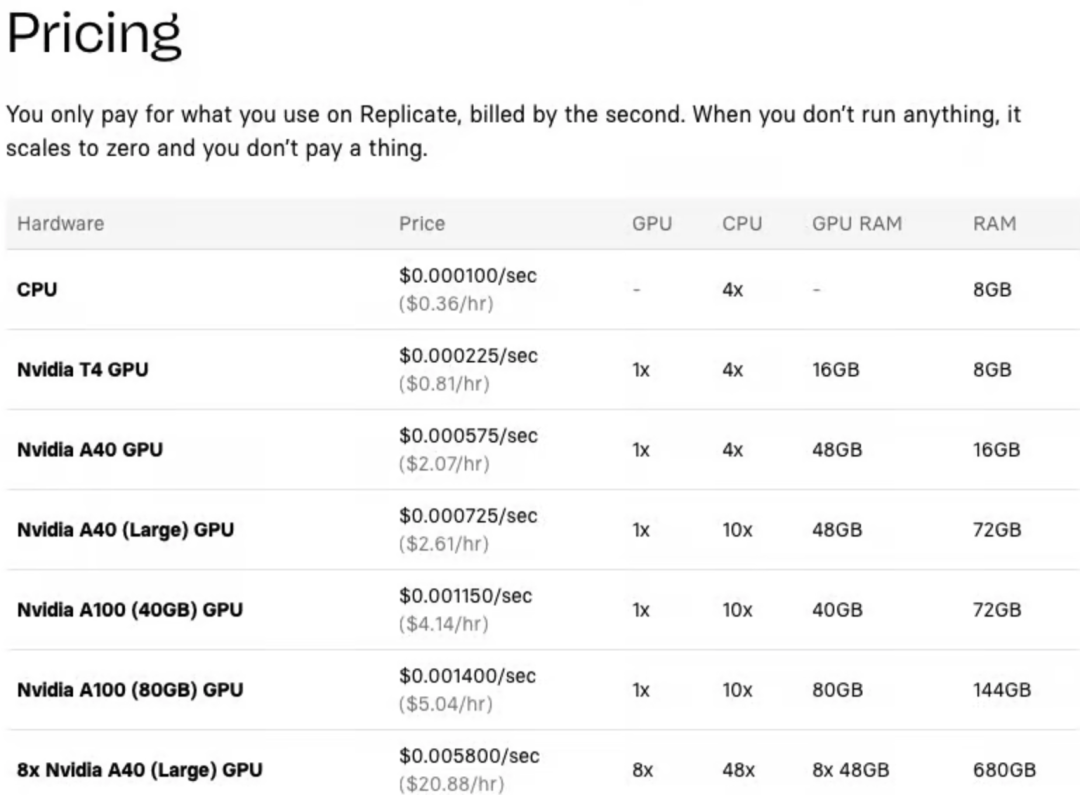Screen dimensions: 1080x795
Task: Select the Nvidia T4 GPU row label
Action: [83, 370]
